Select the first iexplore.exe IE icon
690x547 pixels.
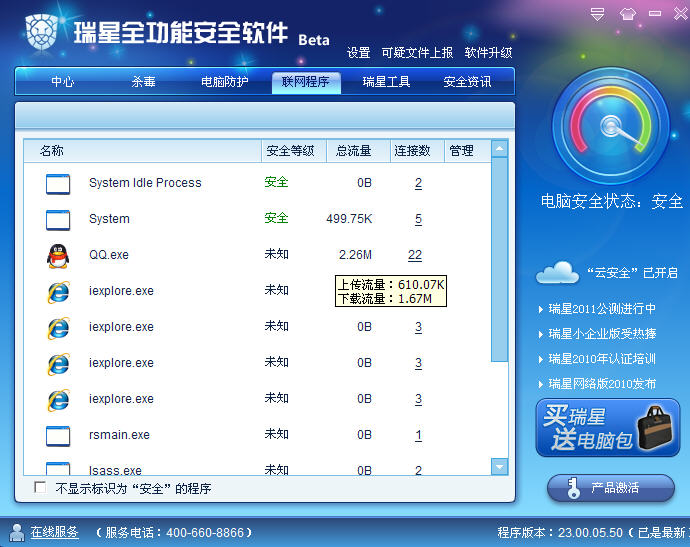coord(58,292)
